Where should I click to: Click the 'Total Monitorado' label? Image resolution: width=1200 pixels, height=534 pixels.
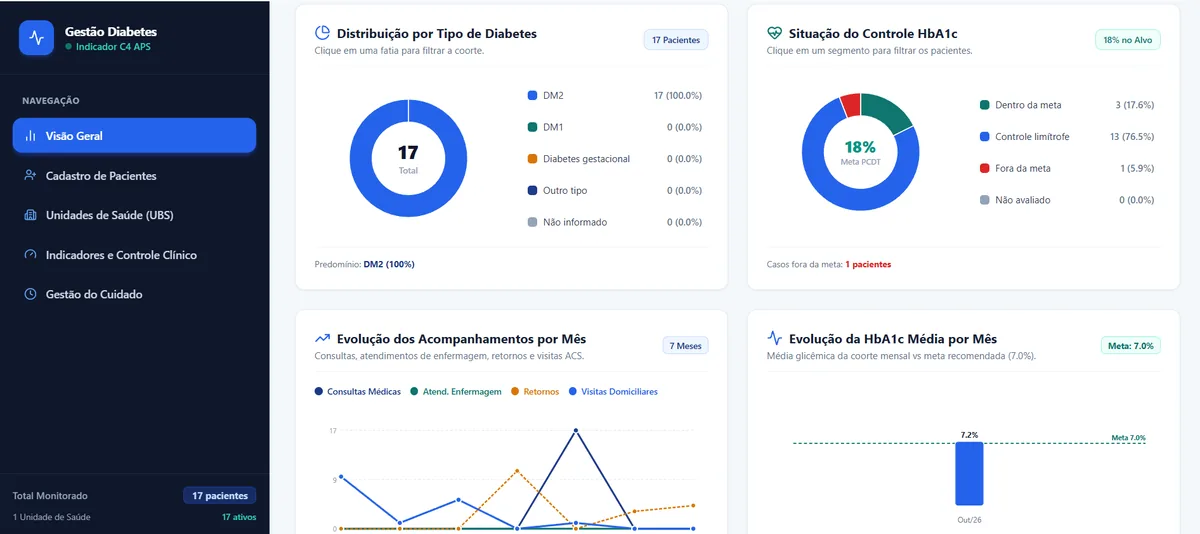50,496
